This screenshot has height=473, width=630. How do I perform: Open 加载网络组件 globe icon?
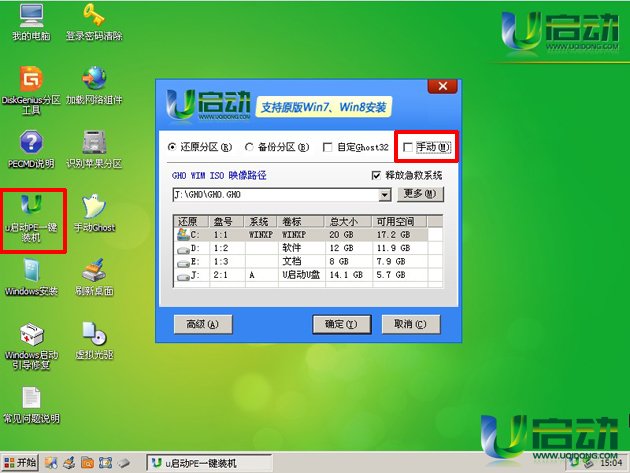[94, 85]
